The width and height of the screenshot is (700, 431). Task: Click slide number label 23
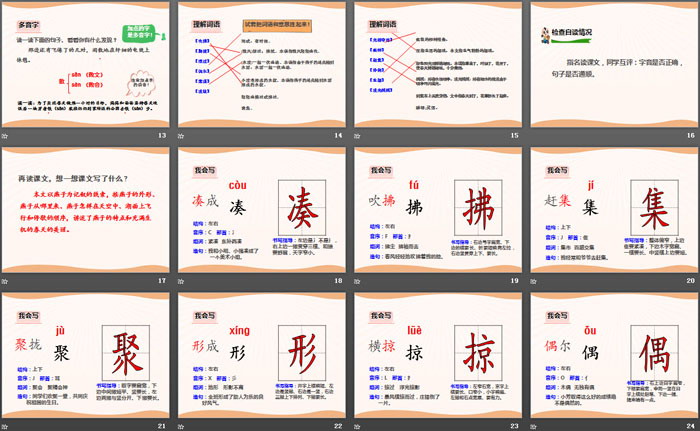(x=515, y=426)
